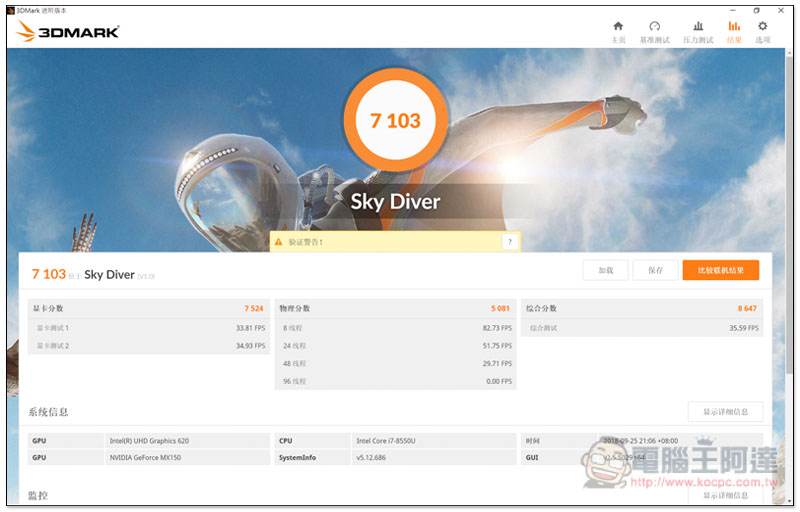Click the combined score 8 647

point(747,309)
